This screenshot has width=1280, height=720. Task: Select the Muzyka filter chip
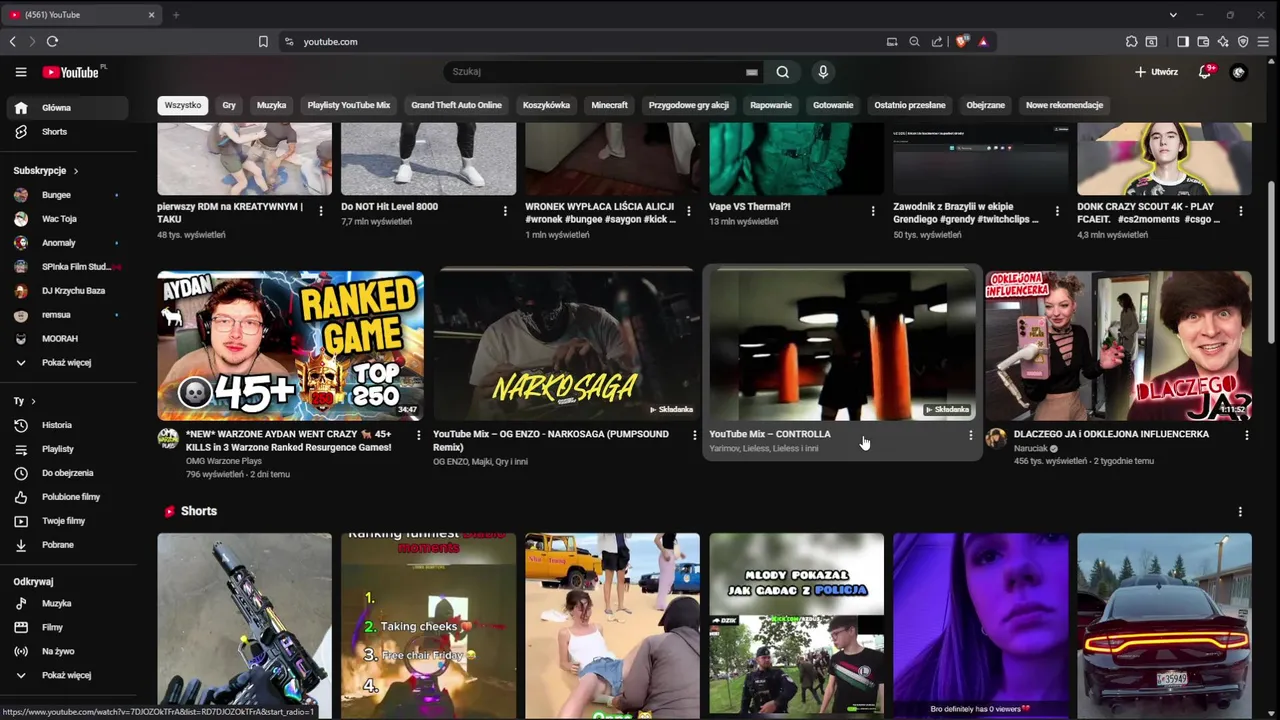point(271,105)
